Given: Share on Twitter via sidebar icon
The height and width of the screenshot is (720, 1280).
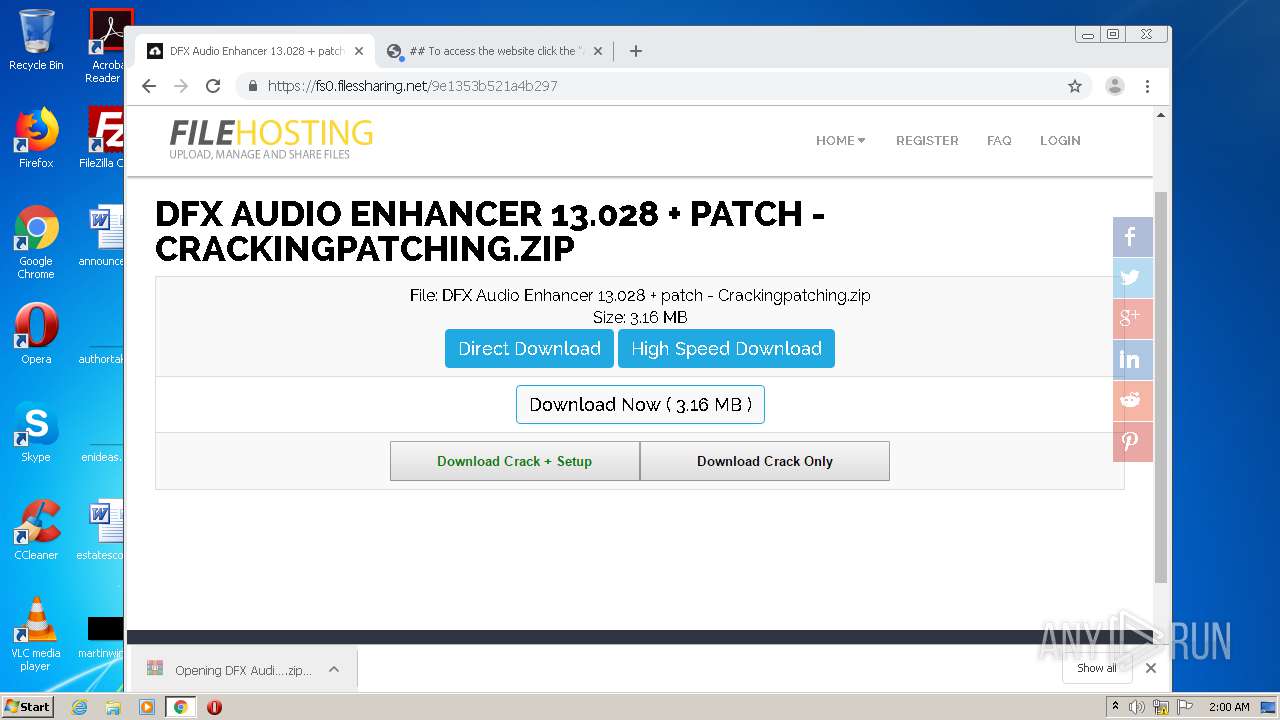Looking at the screenshot, I should coord(1133,278).
